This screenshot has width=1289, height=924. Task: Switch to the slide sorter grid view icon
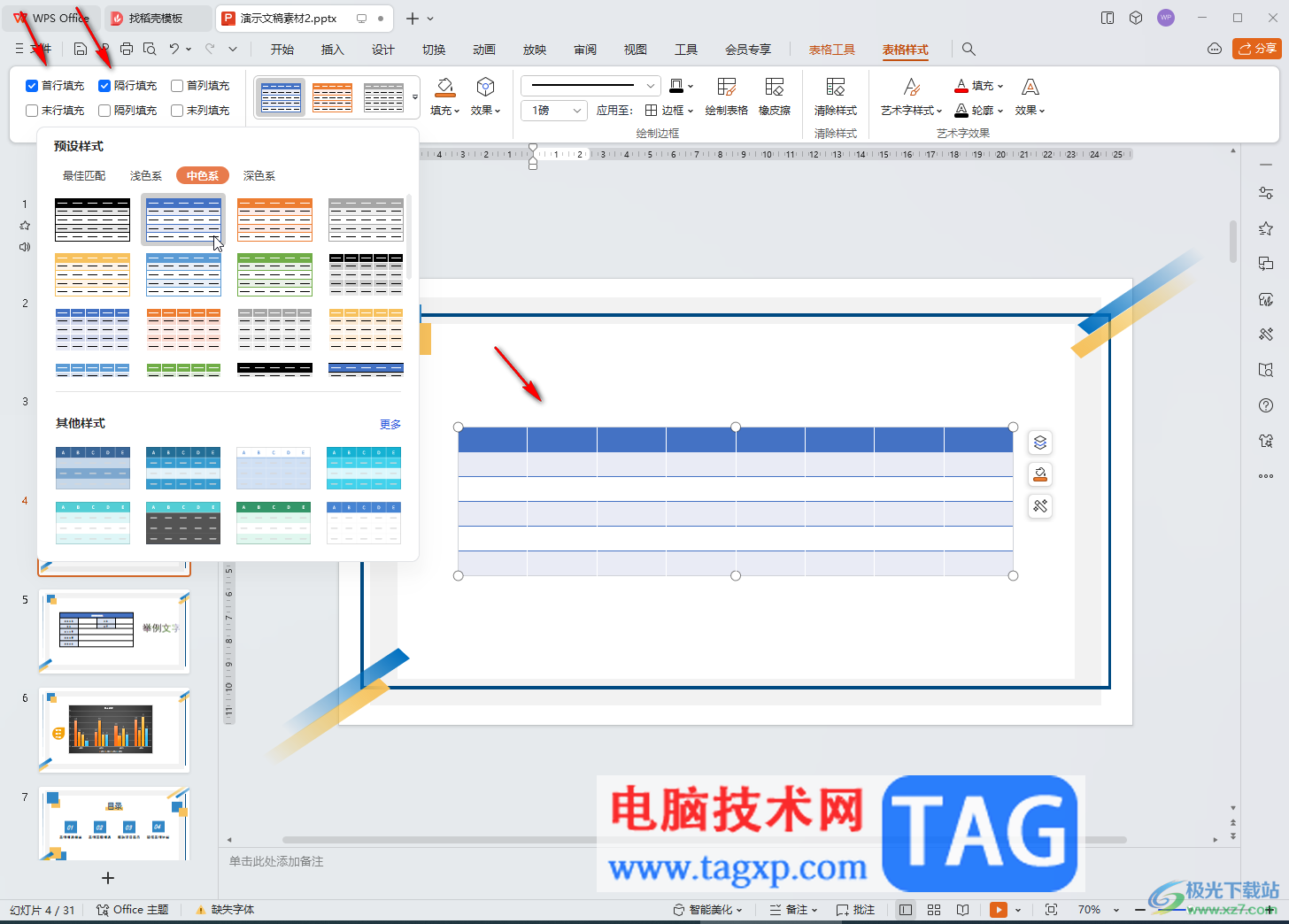point(934,910)
